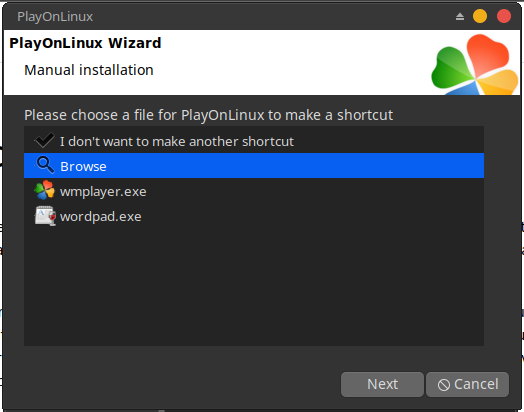Click the PlayOnLinux clover logo in header
Viewport: 524px width, 412px height.
[475, 64]
